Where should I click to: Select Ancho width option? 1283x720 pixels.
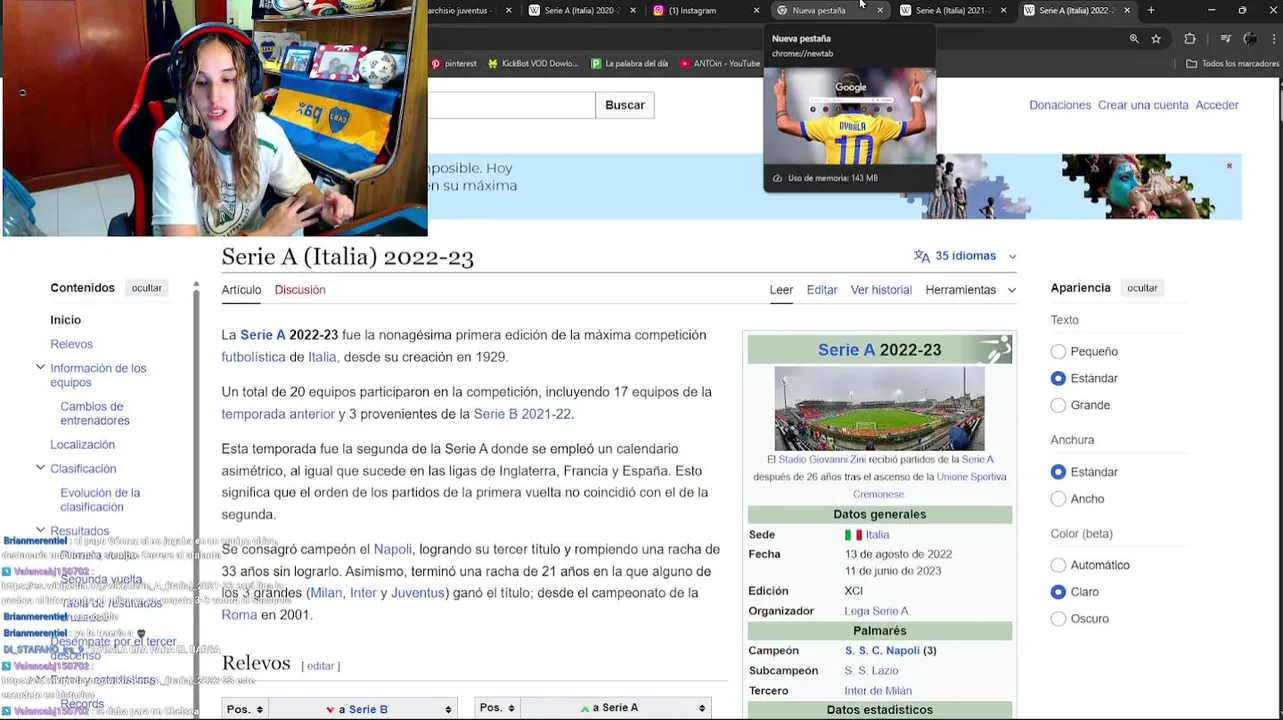point(1058,499)
